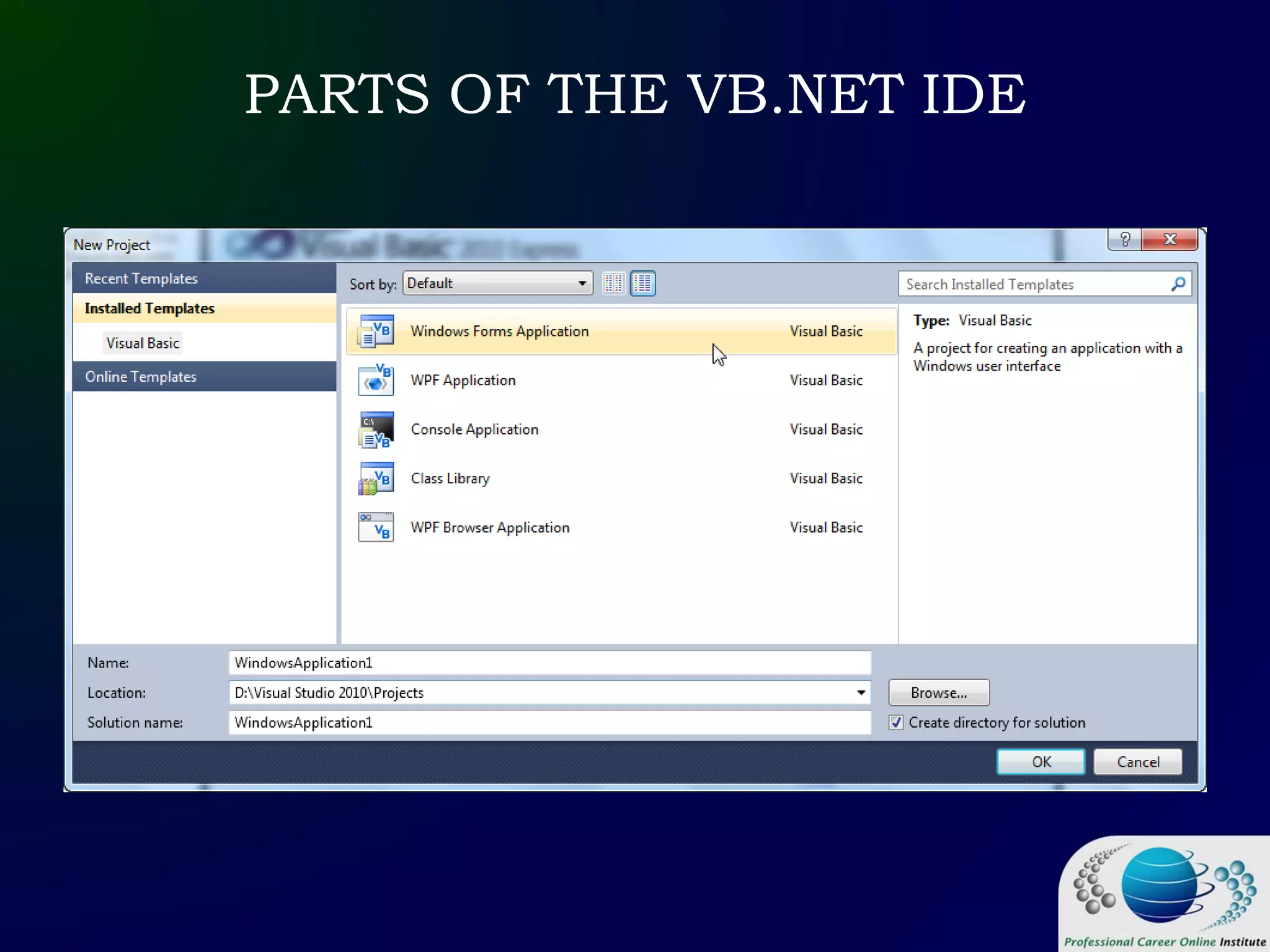Open the dialog help question mark

[1125, 239]
